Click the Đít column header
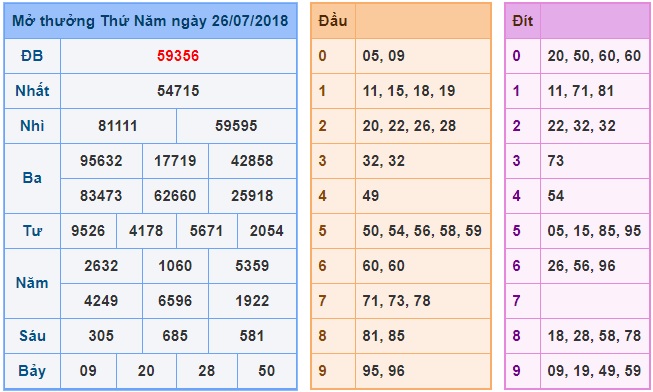The height and width of the screenshot is (392, 653). click(523, 21)
